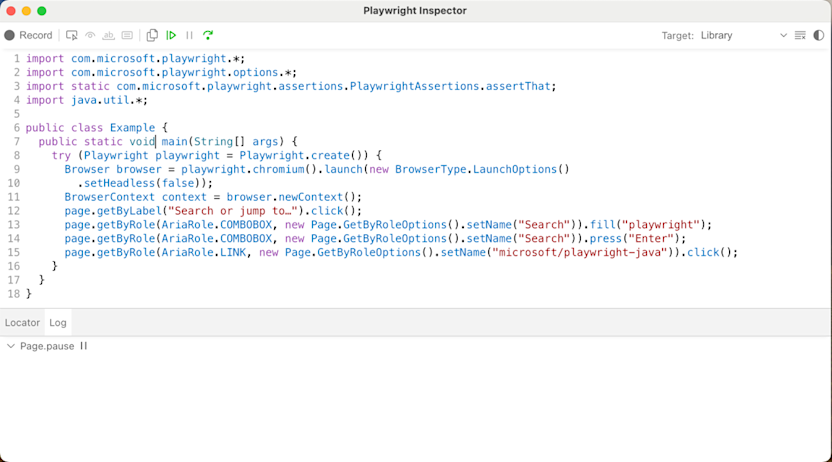
Task: Click the code line 'import java.util.*;'
Action: click(87, 100)
